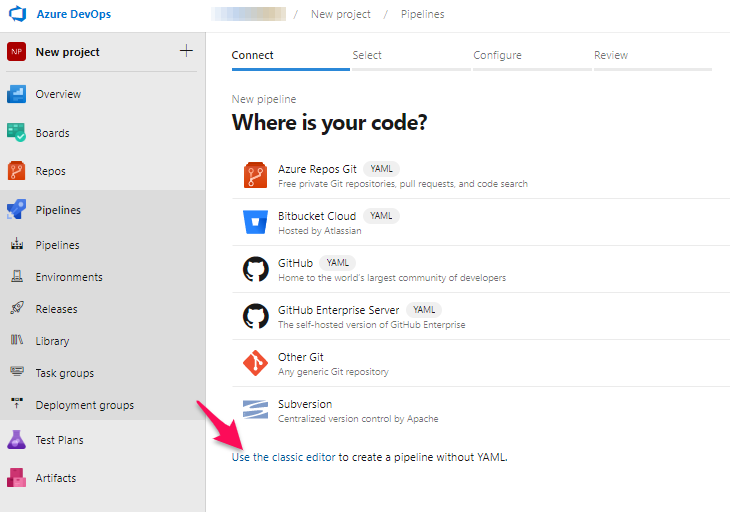
Task: Choose Azure Repos Git as code source
Action: point(319,169)
